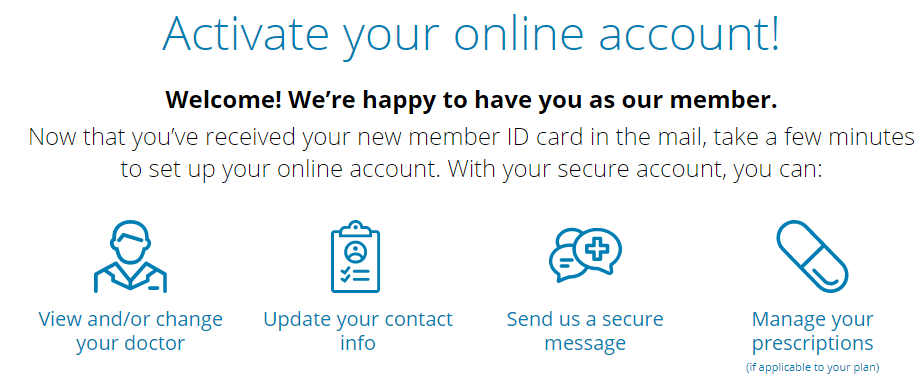Click the 'new member ID card' paragraph line
The width and height of the screenshot is (923, 388).
coord(471,137)
